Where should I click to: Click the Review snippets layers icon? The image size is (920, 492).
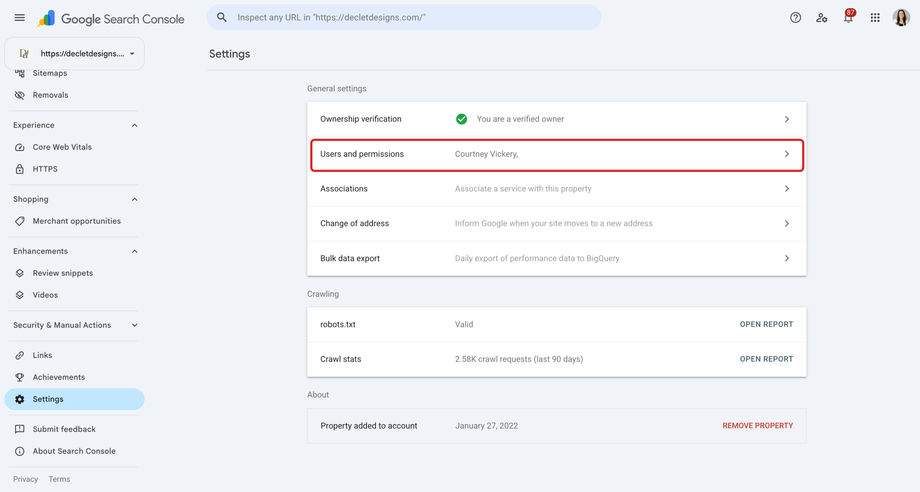tap(19, 273)
